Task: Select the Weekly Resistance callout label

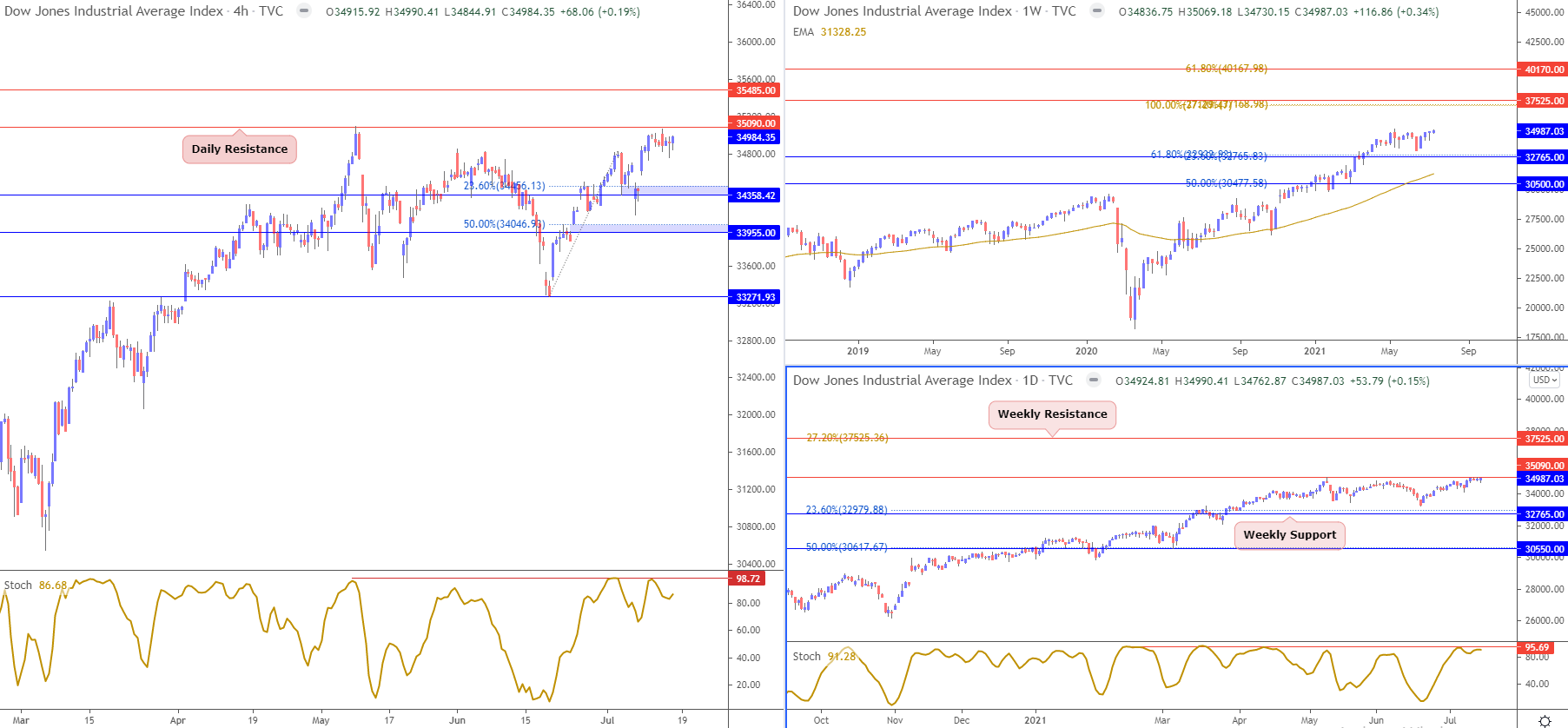Action: coord(1052,414)
